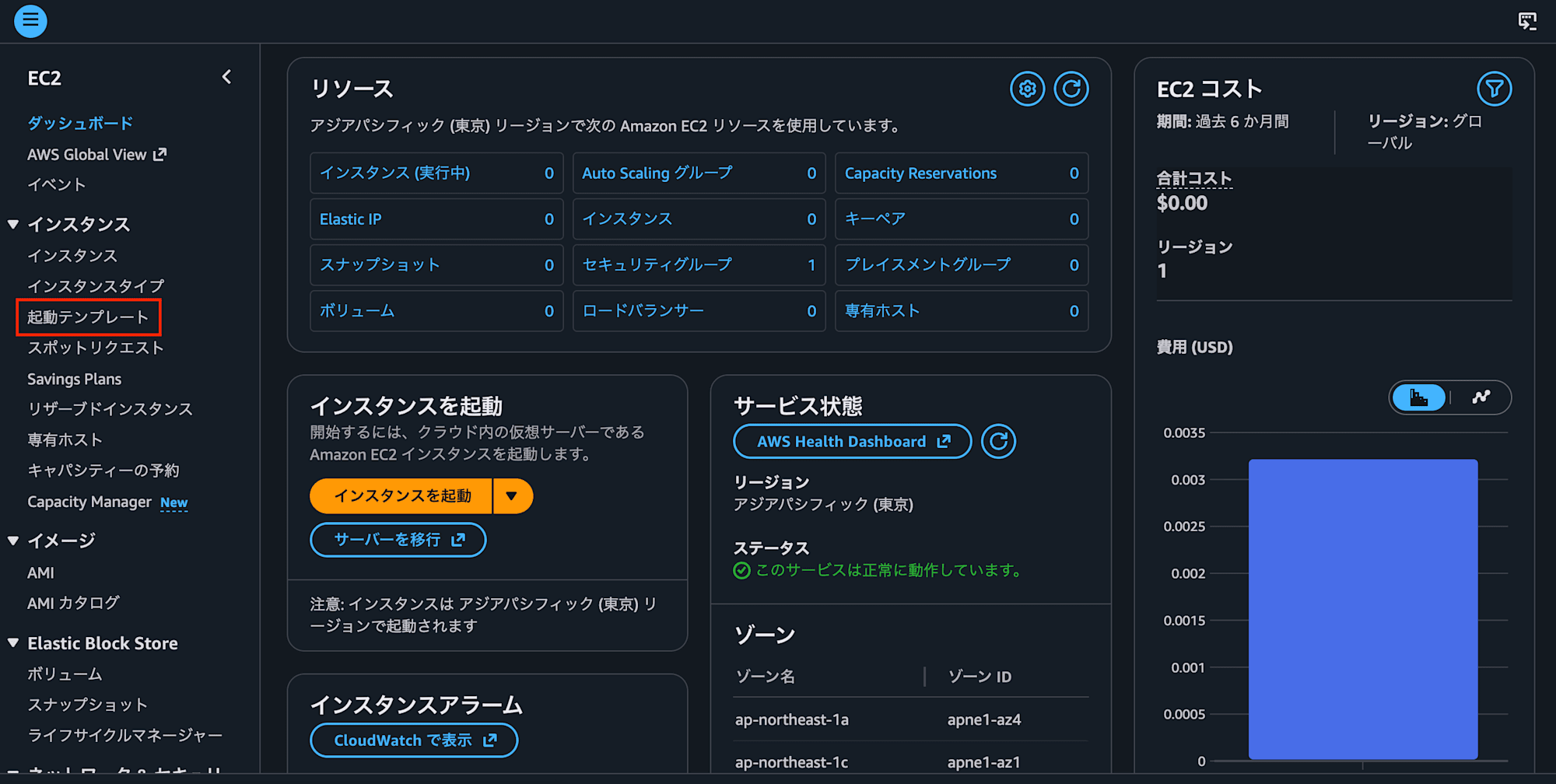Open インスタンスタイプ in sidebar
1556x784 pixels.
point(96,286)
